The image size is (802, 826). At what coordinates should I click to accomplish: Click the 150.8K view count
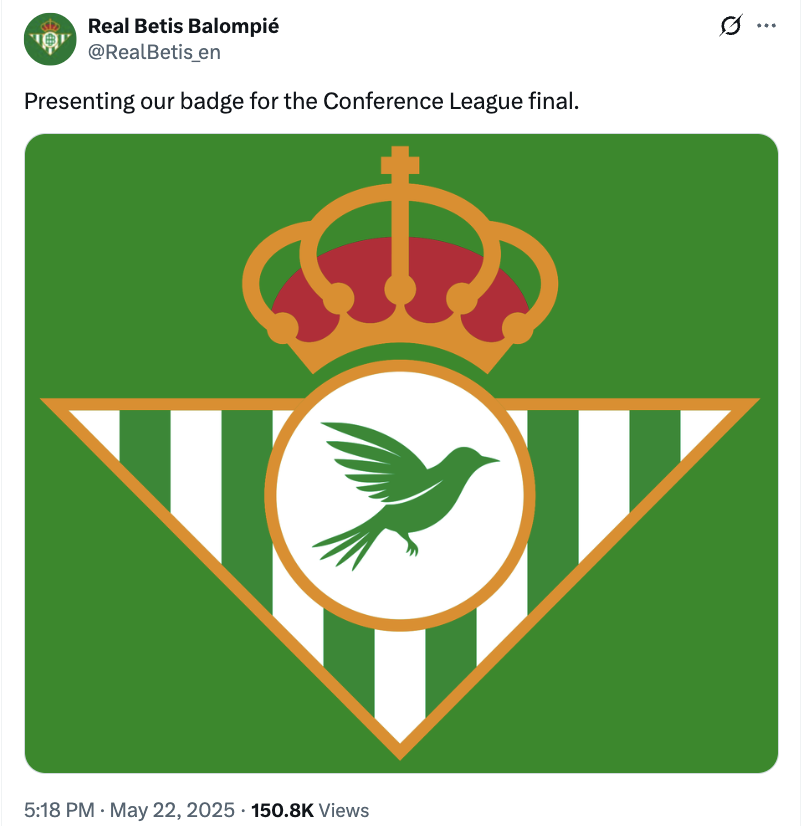pos(283,809)
